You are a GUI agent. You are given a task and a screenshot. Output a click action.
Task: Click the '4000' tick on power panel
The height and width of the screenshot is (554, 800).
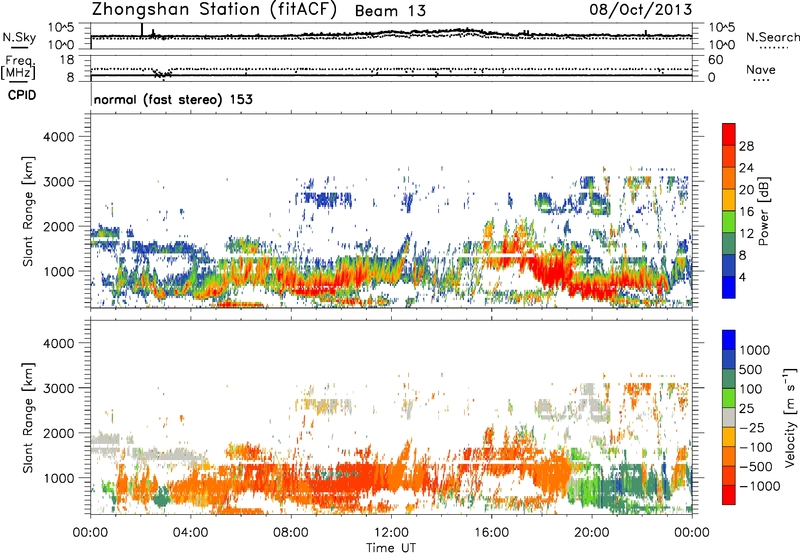tap(59, 137)
